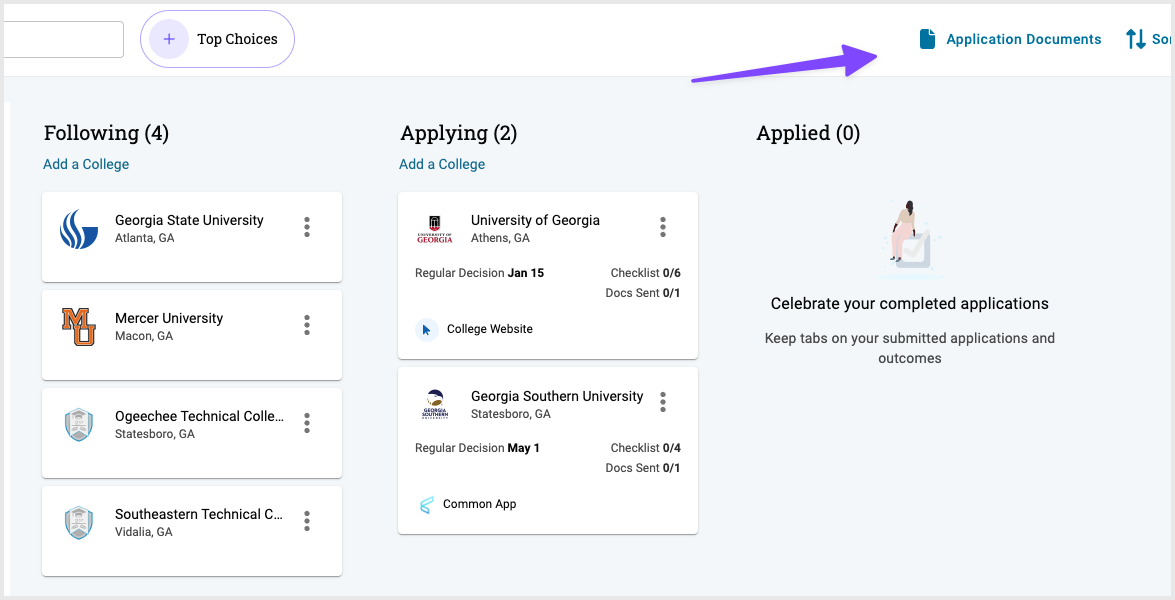This screenshot has height=600, width=1175.
Task: Click Regular Decision Jan 15 deadline
Action: 480,273
